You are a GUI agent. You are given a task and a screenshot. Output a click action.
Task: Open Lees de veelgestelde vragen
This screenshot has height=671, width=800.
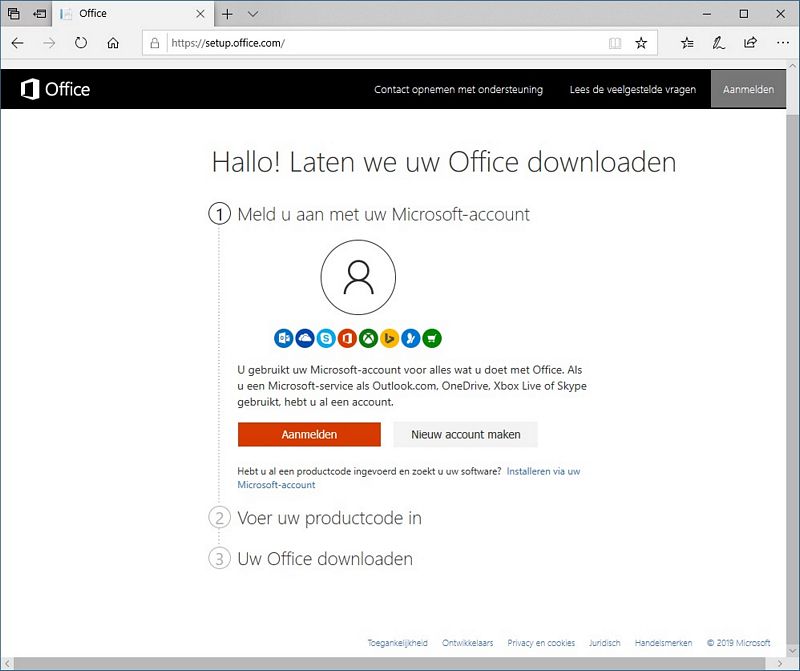coord(633,89)
